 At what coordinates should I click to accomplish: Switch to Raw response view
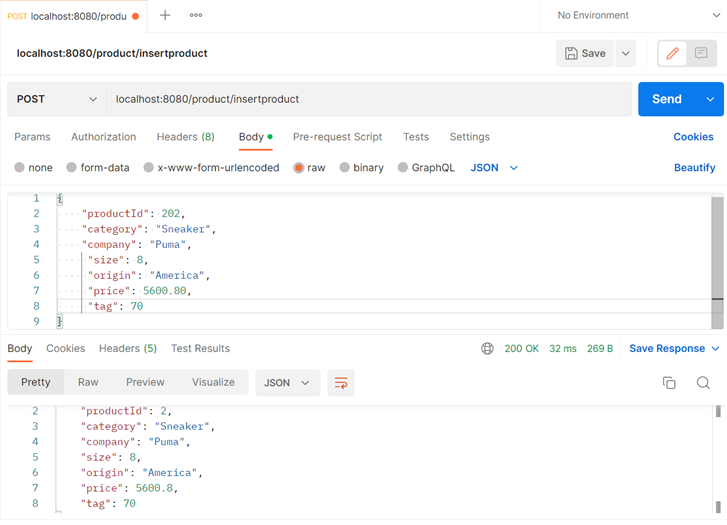pos(88,382)
